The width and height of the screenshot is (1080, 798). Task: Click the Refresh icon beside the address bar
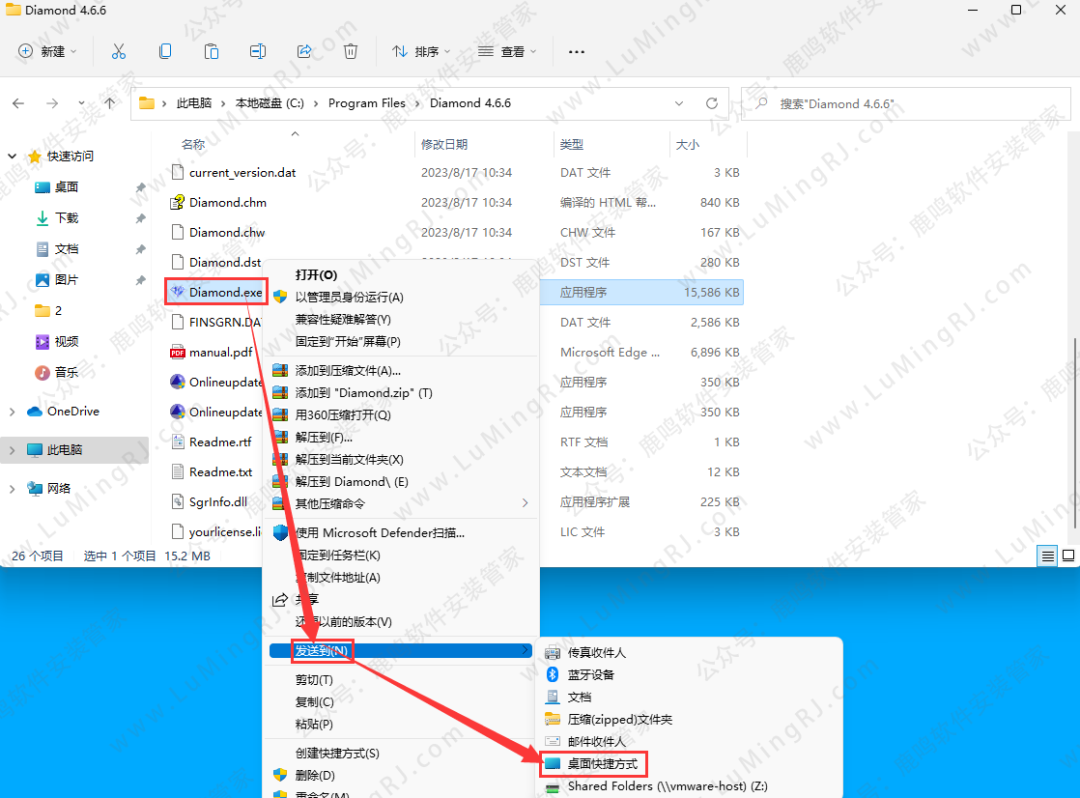(x=710, y=103)
